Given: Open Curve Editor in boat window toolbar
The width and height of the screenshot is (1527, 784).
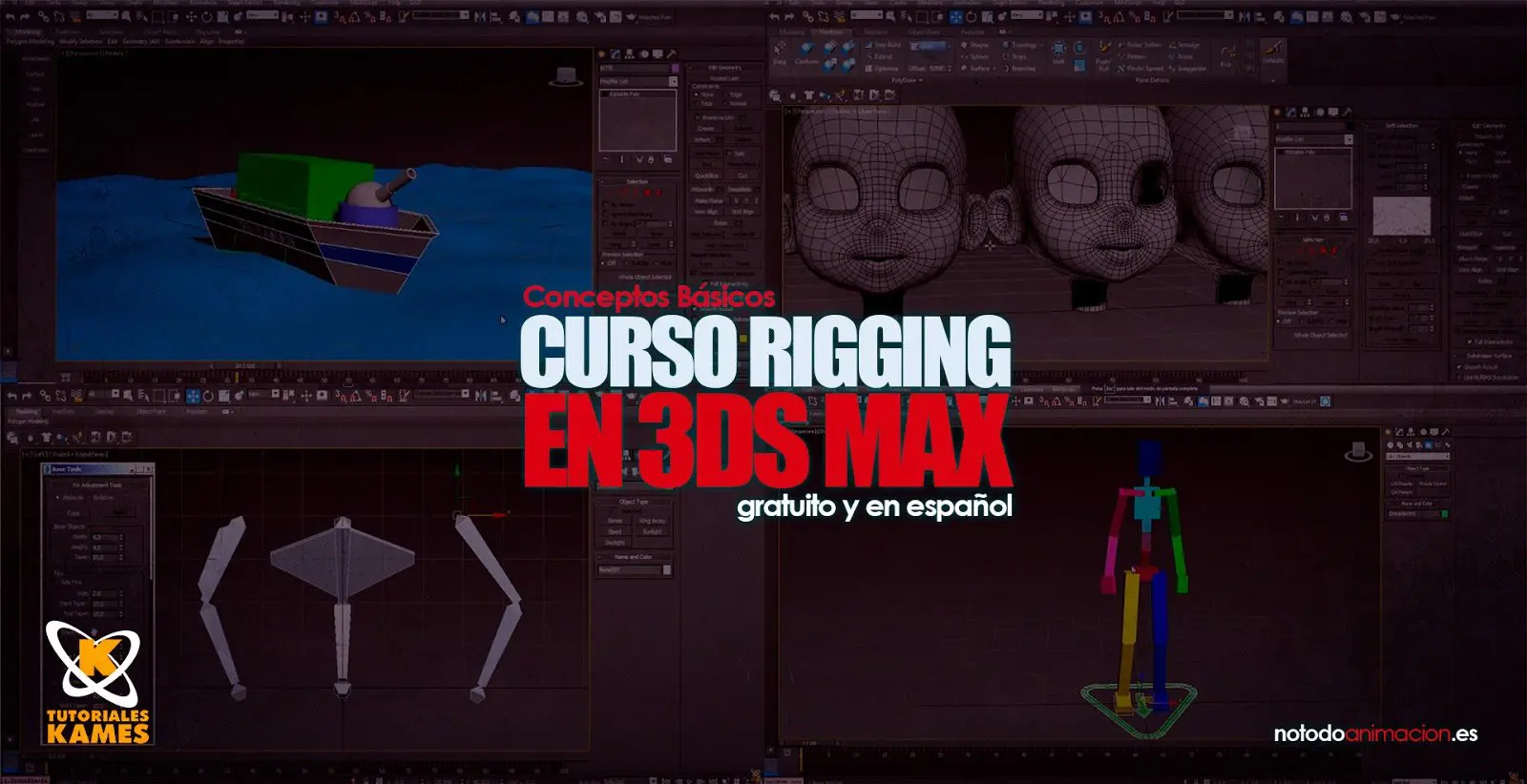Looking at the screenshot, I should [x=548, y=17].
